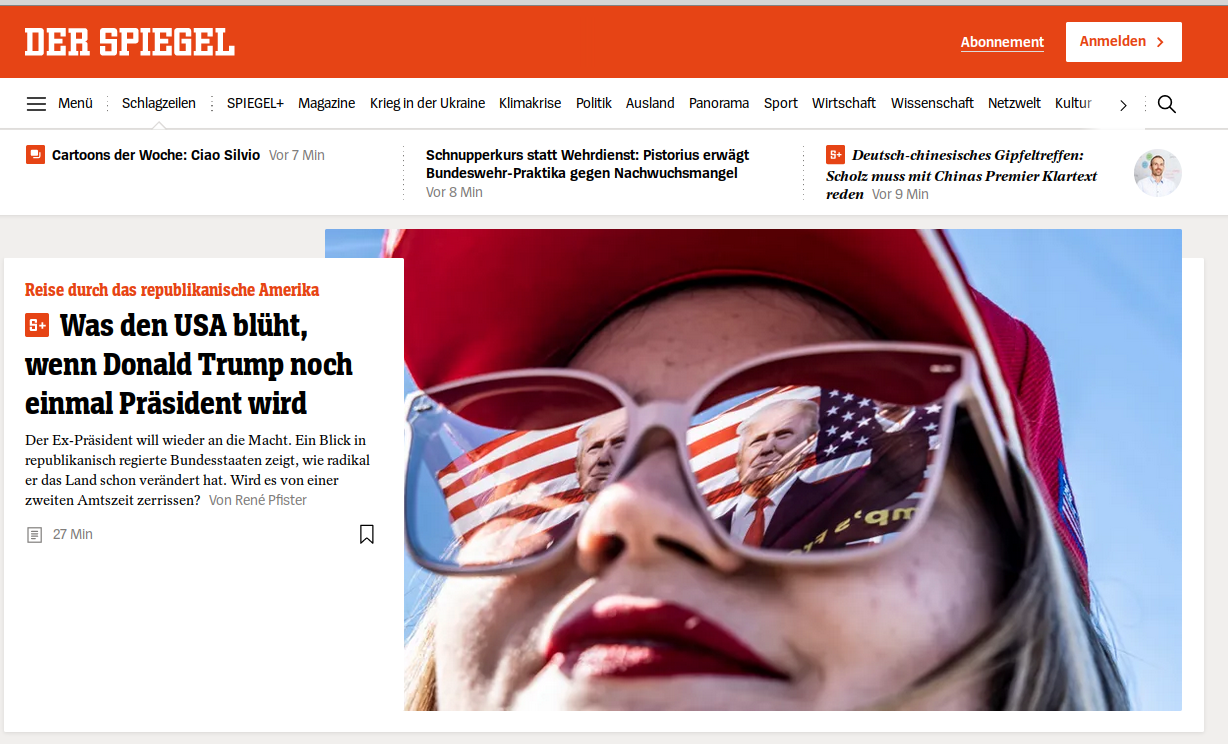Navigate to Ausland

[650, 103]
